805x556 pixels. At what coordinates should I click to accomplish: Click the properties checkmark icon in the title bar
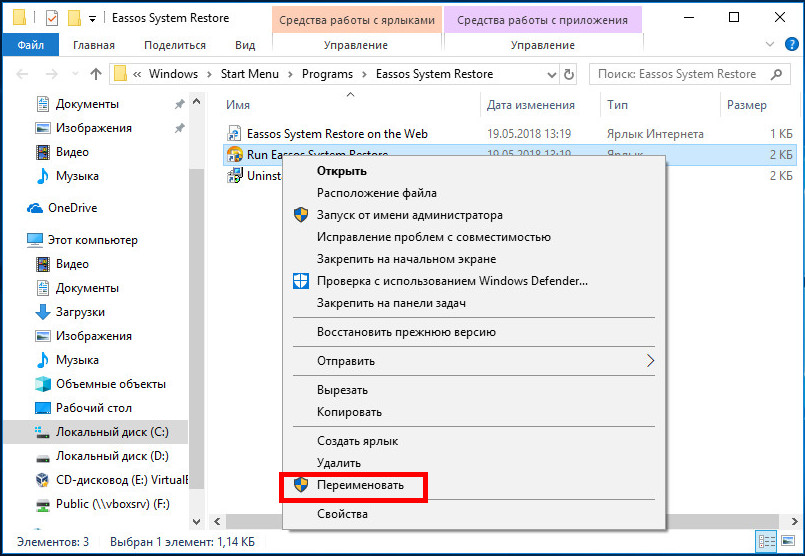[52, 18]
